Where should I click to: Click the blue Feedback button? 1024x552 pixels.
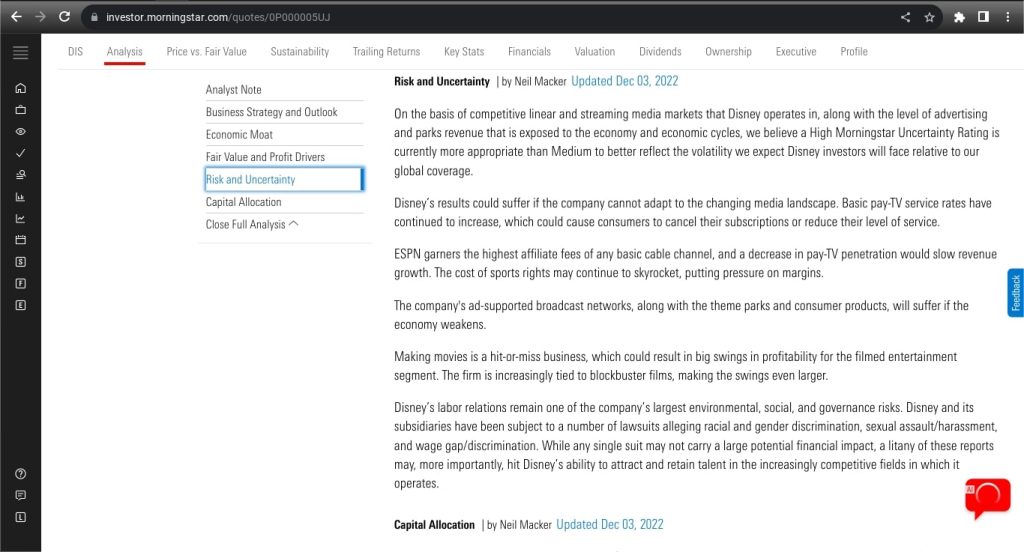coord(1015,293)
